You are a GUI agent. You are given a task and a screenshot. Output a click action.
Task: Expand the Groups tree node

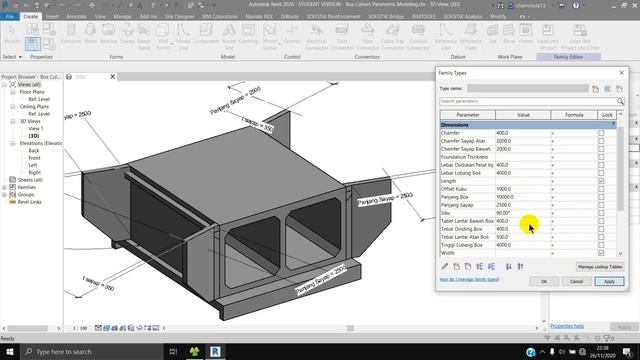point(4,194)
